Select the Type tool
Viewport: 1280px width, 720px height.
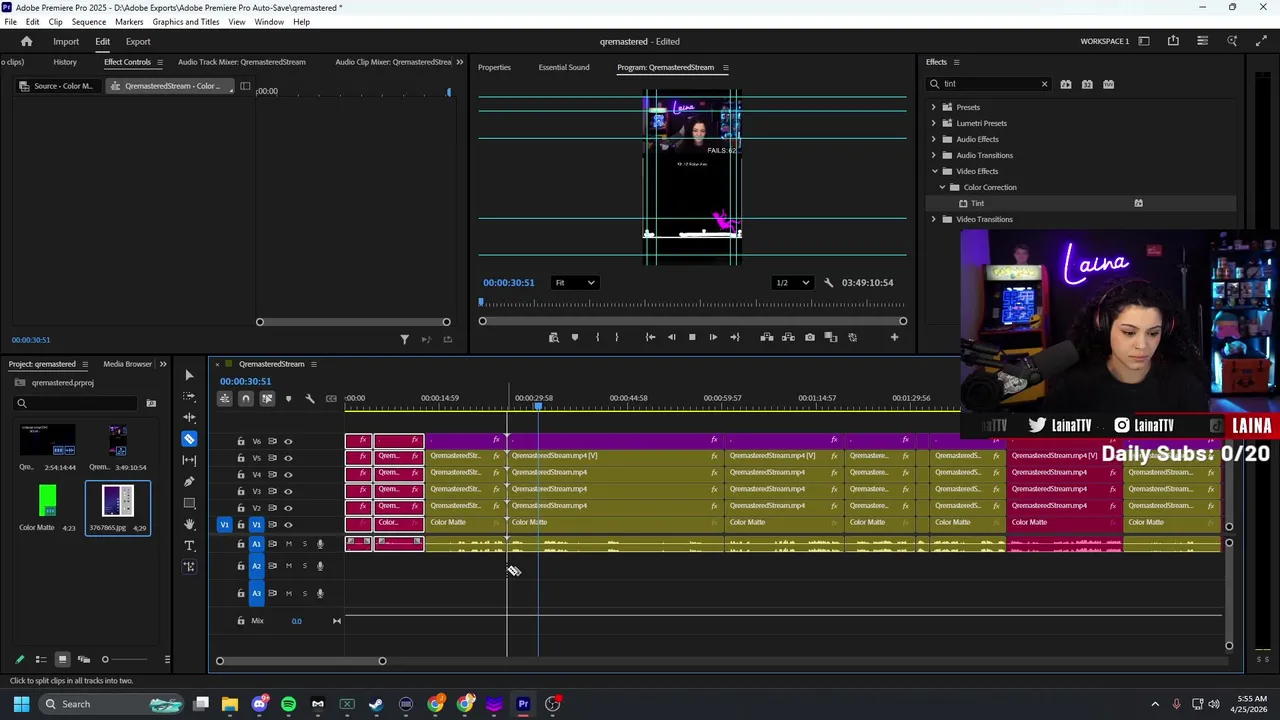[189, 545]
